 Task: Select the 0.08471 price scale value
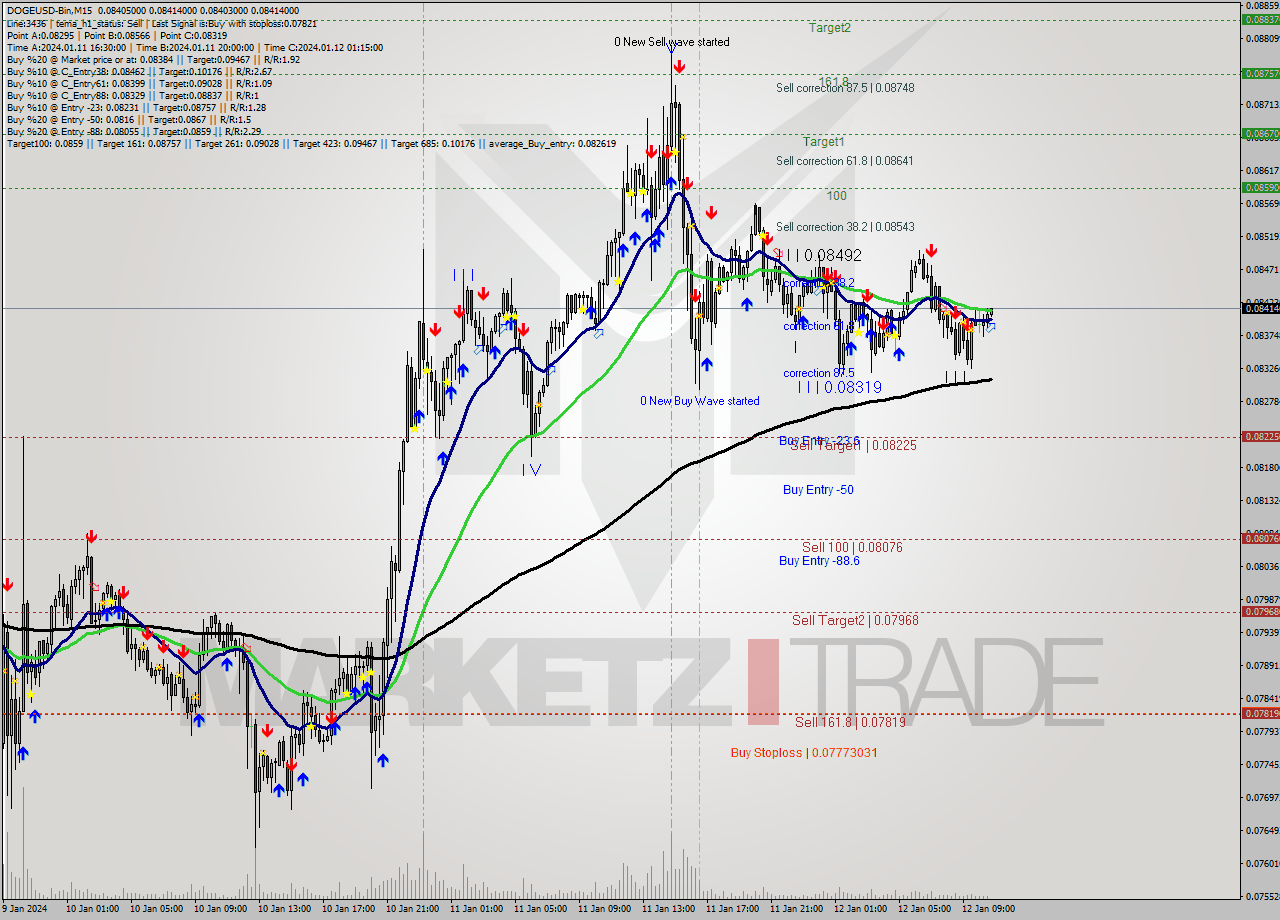(1262, 269)
